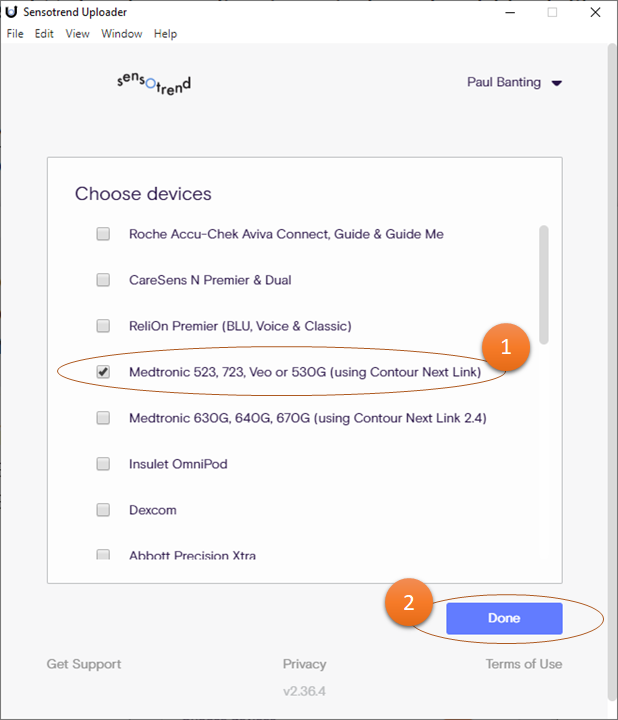Click the ReliOn Premier (BLU, Voice & Classic) label
Viewport: 618px width, 720px height.
[240, 326]
